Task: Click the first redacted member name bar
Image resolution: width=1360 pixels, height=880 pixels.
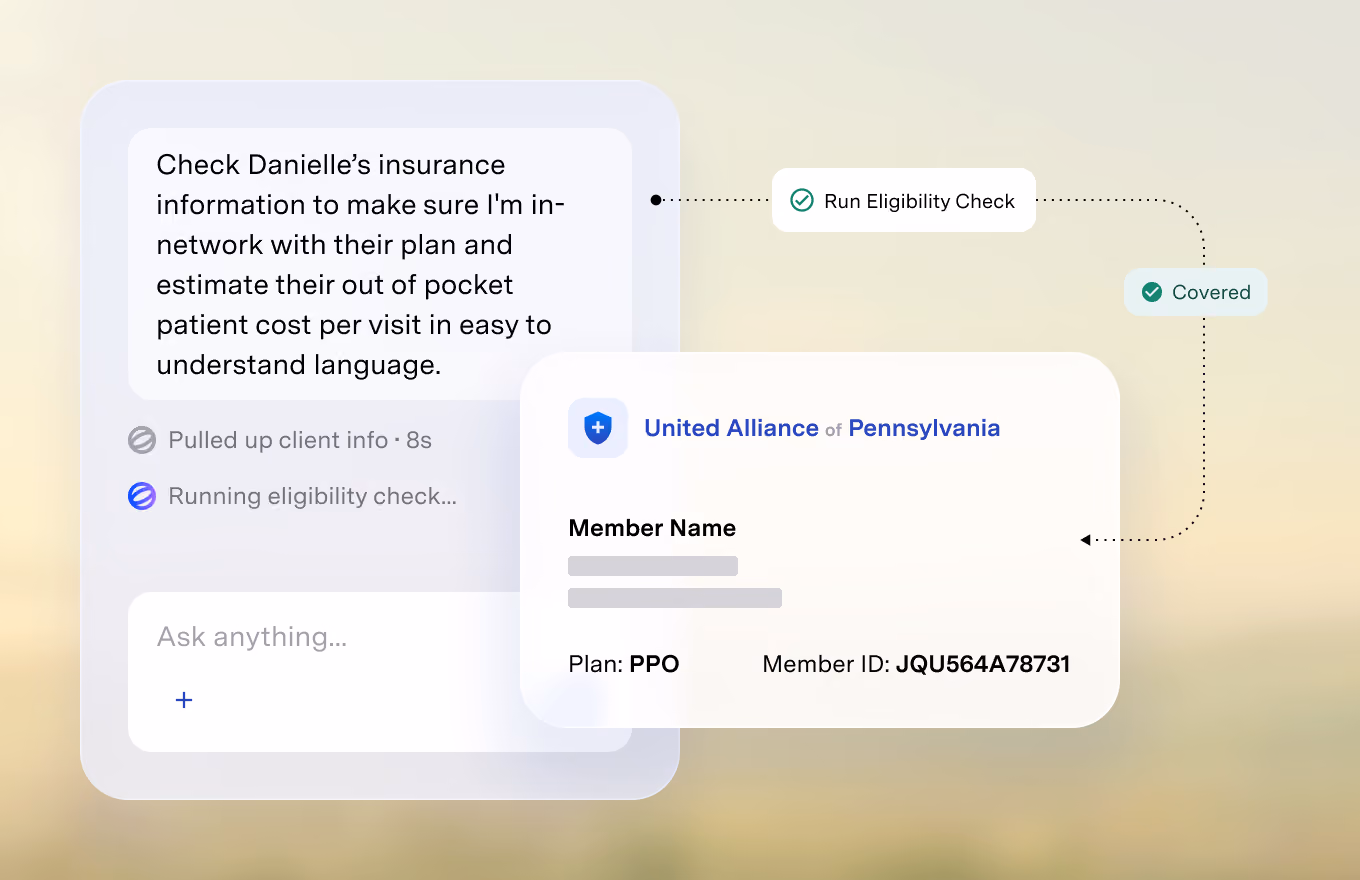Action: point(653,566)
